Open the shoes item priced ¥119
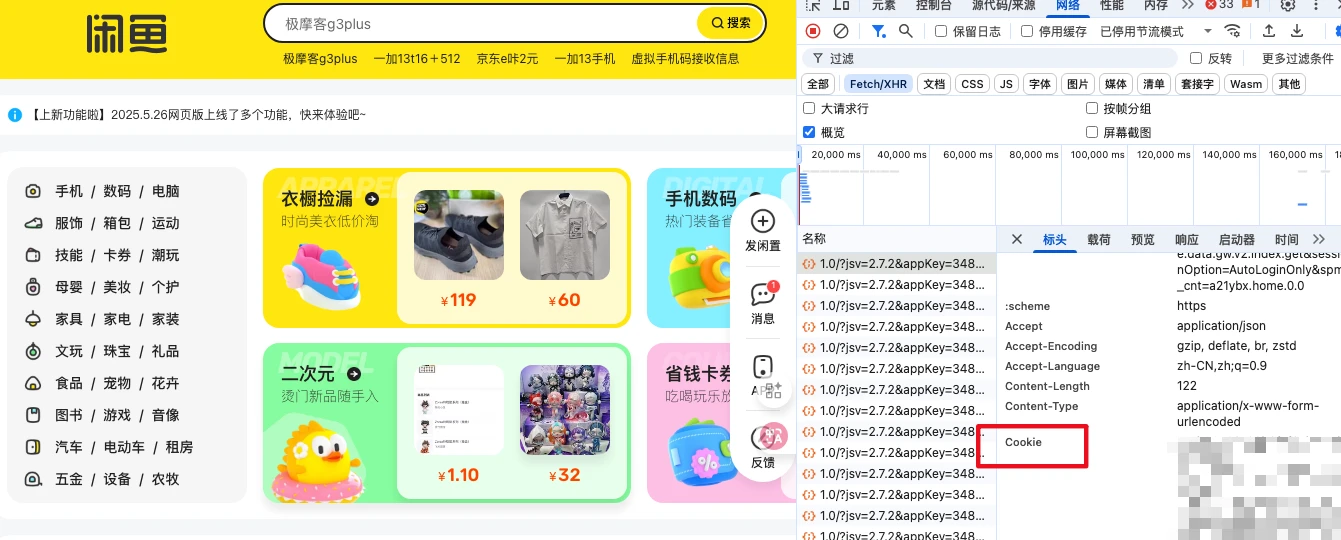The image size is (1341, 540). [457, 234]
